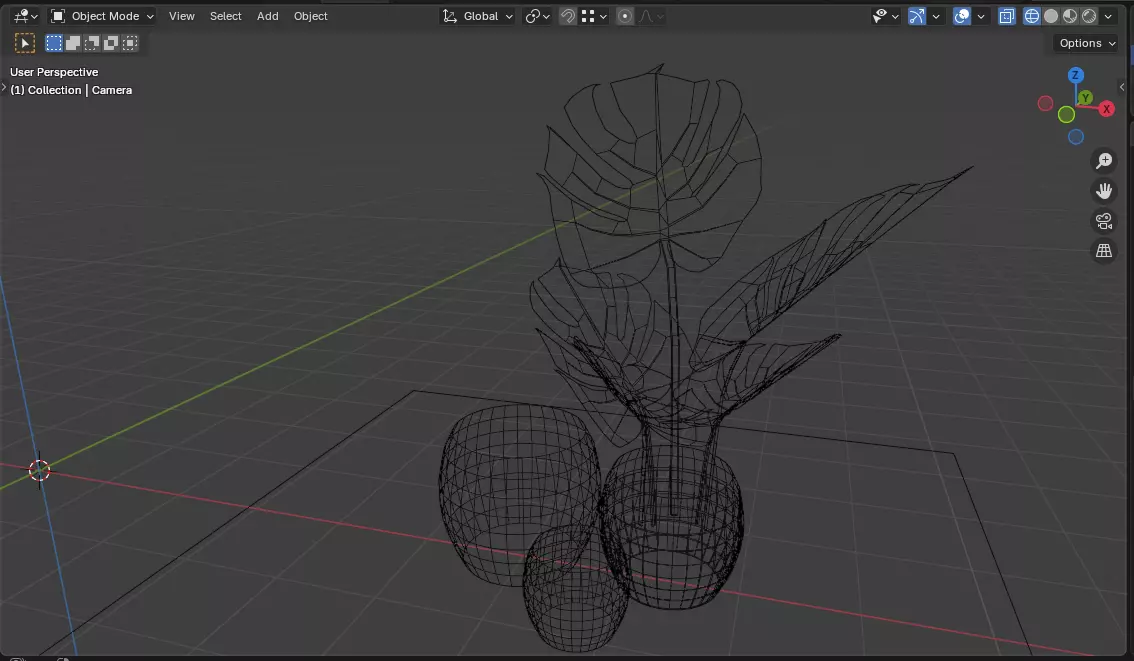Switch to Rendered viewport shading
Image resolution: width=1134 pixels, height=661 pixels.
(1088, 16)
